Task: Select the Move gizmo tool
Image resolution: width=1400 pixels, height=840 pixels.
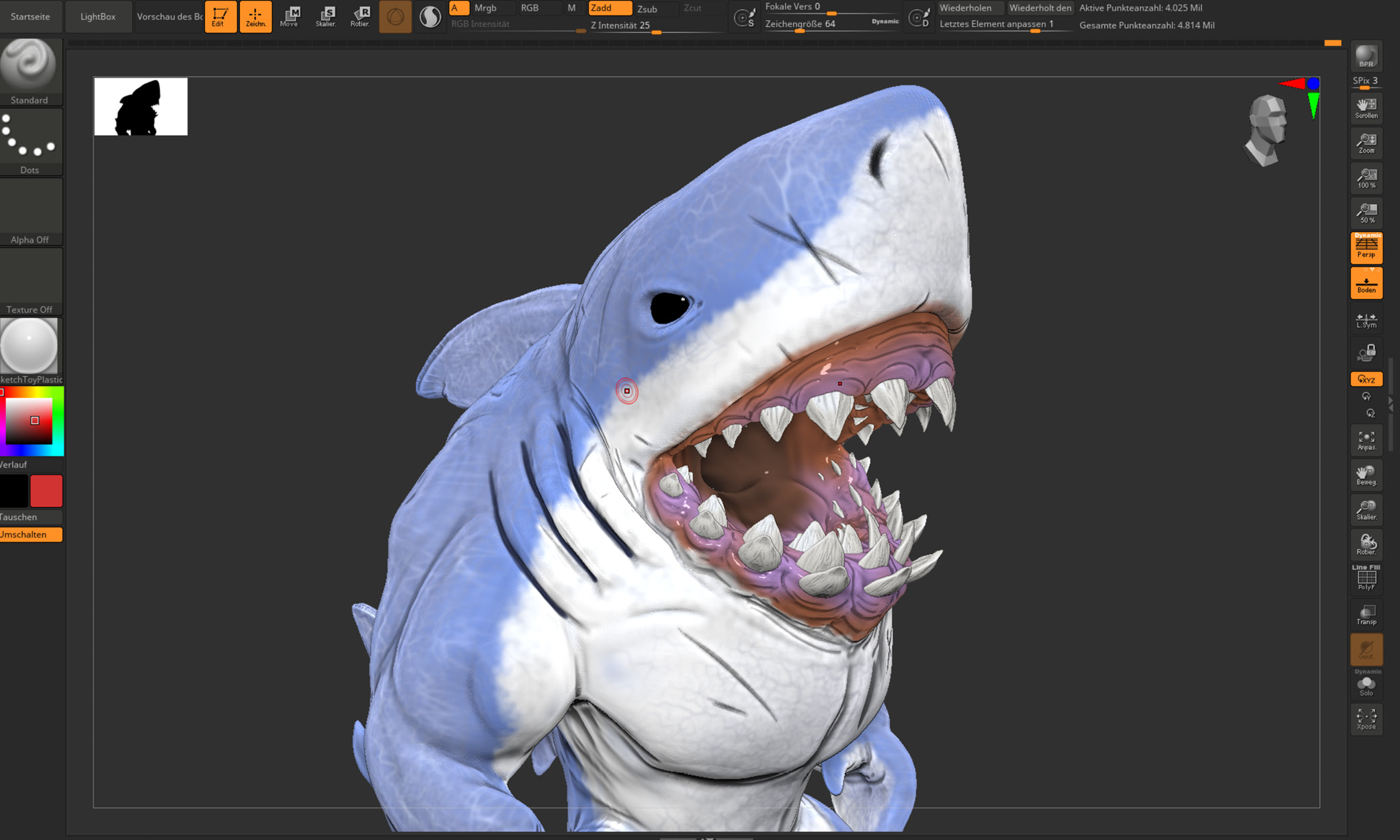Action: (x=290, y=16)
